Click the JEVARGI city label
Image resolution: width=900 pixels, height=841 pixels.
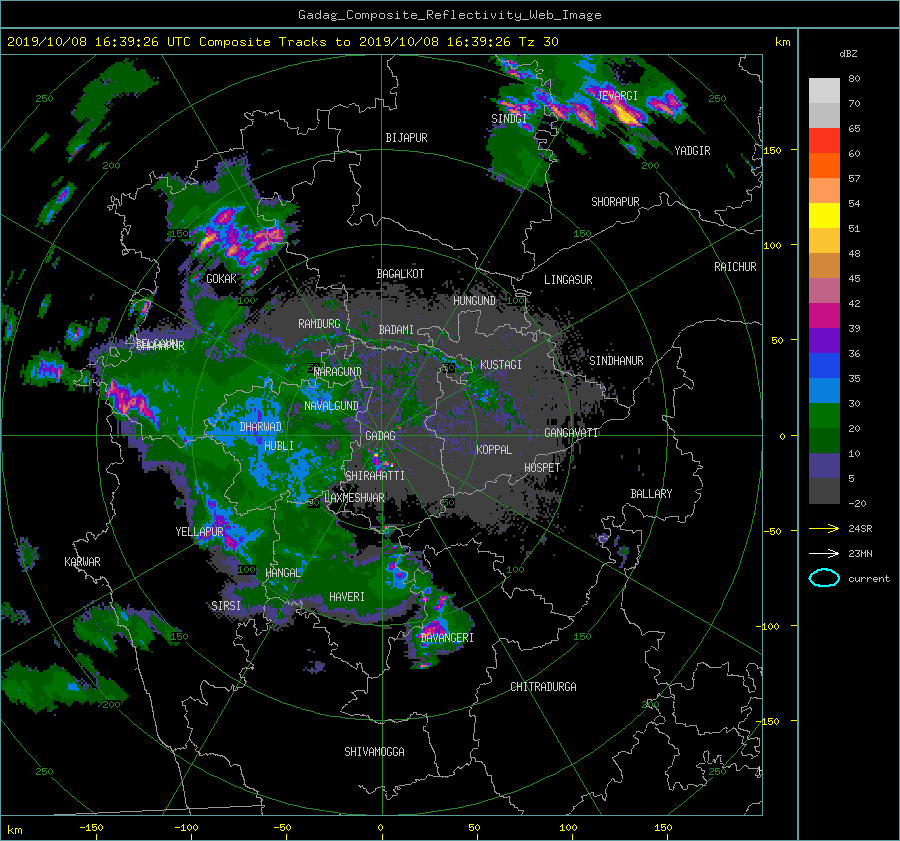[618, 95]
